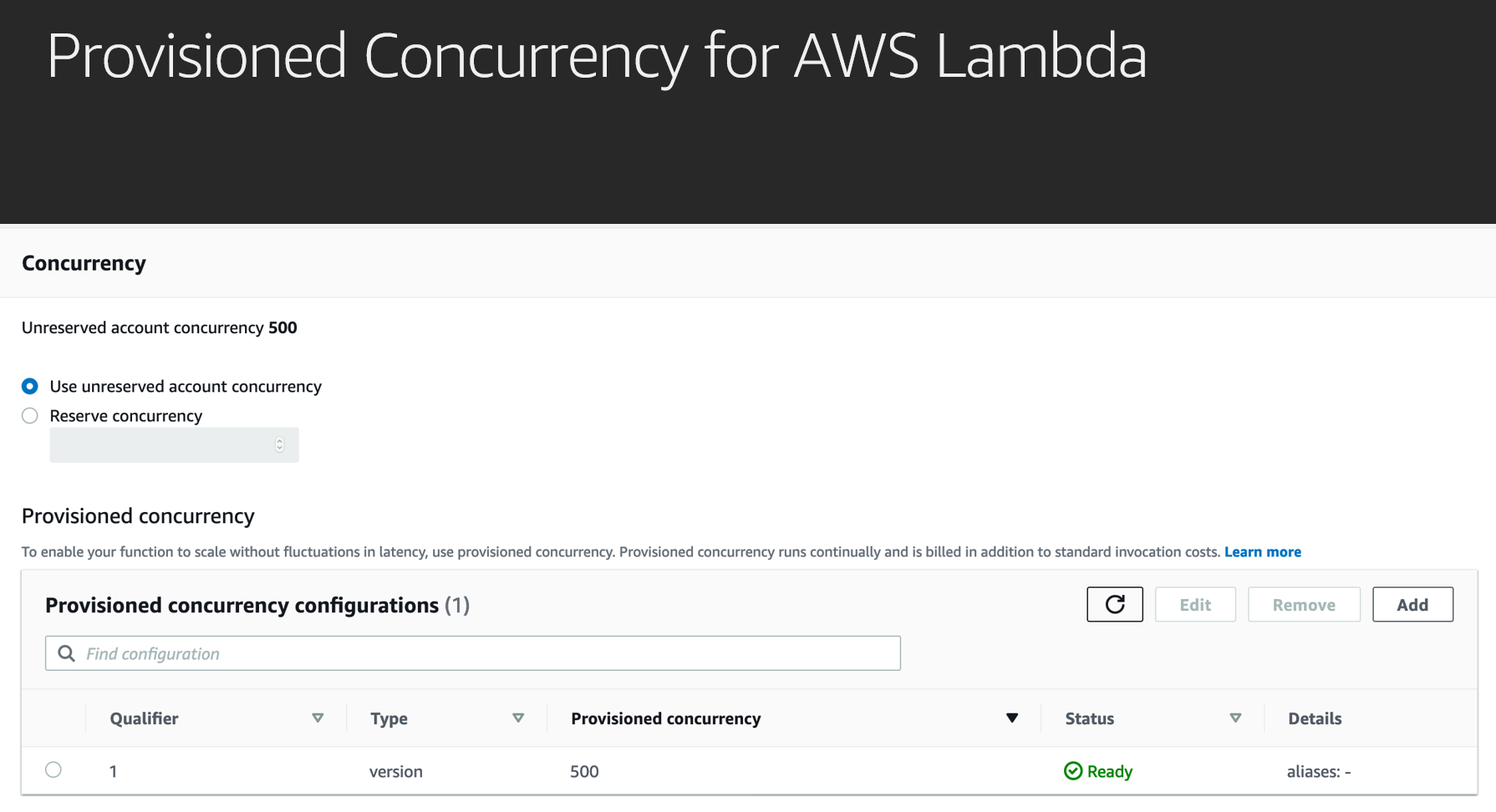
Task: Select the row for qualifier 1
Action: (x=53, y=769)
